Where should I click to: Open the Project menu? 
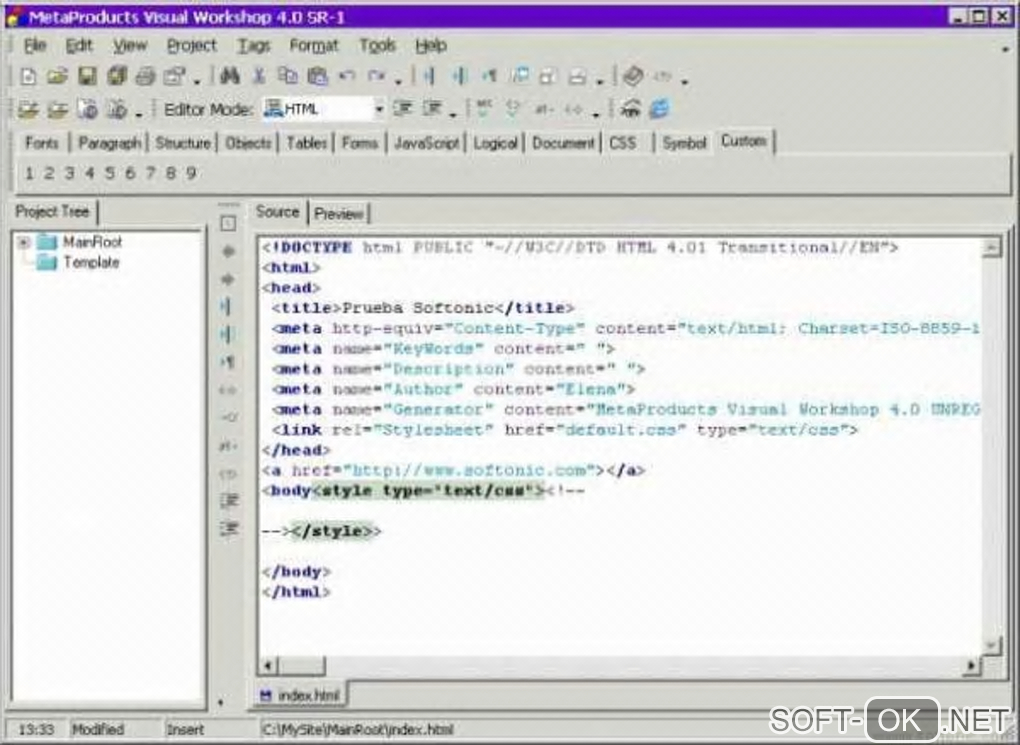(192, 45)
